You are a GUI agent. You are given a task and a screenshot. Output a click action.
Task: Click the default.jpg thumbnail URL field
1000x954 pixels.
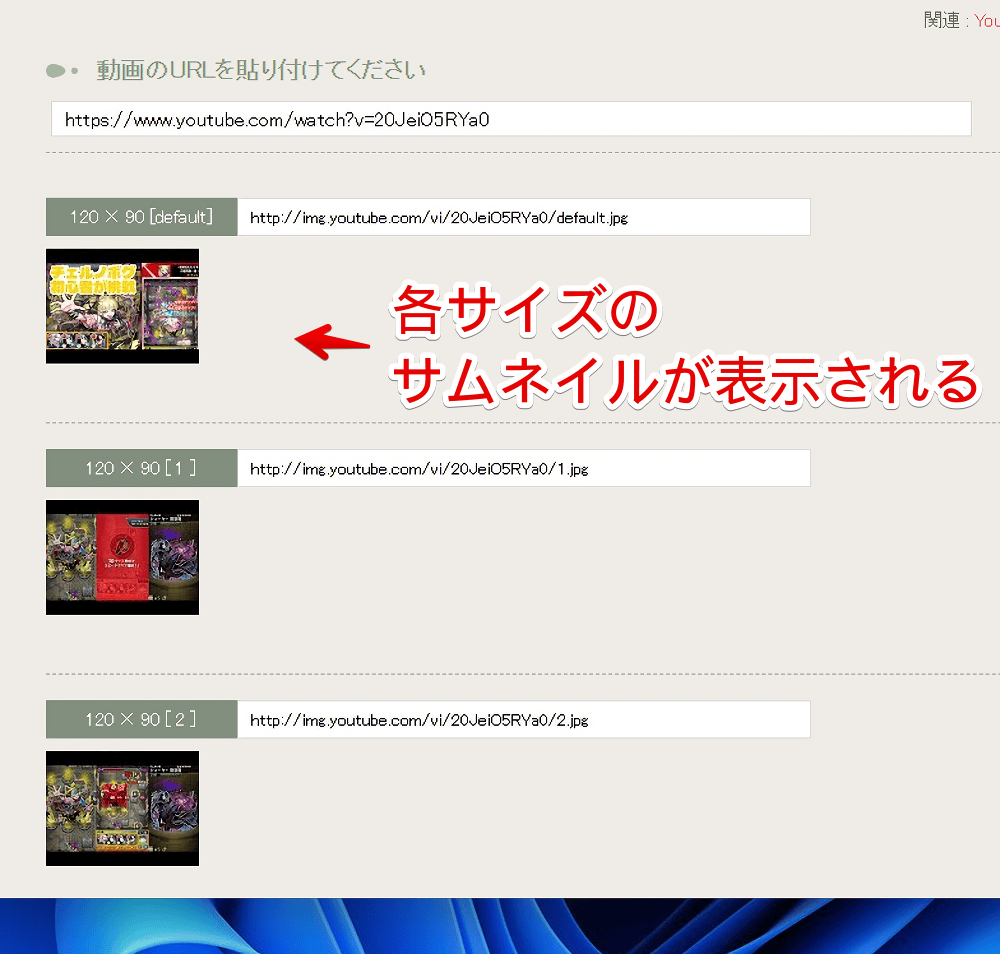[x=523, y=217]
